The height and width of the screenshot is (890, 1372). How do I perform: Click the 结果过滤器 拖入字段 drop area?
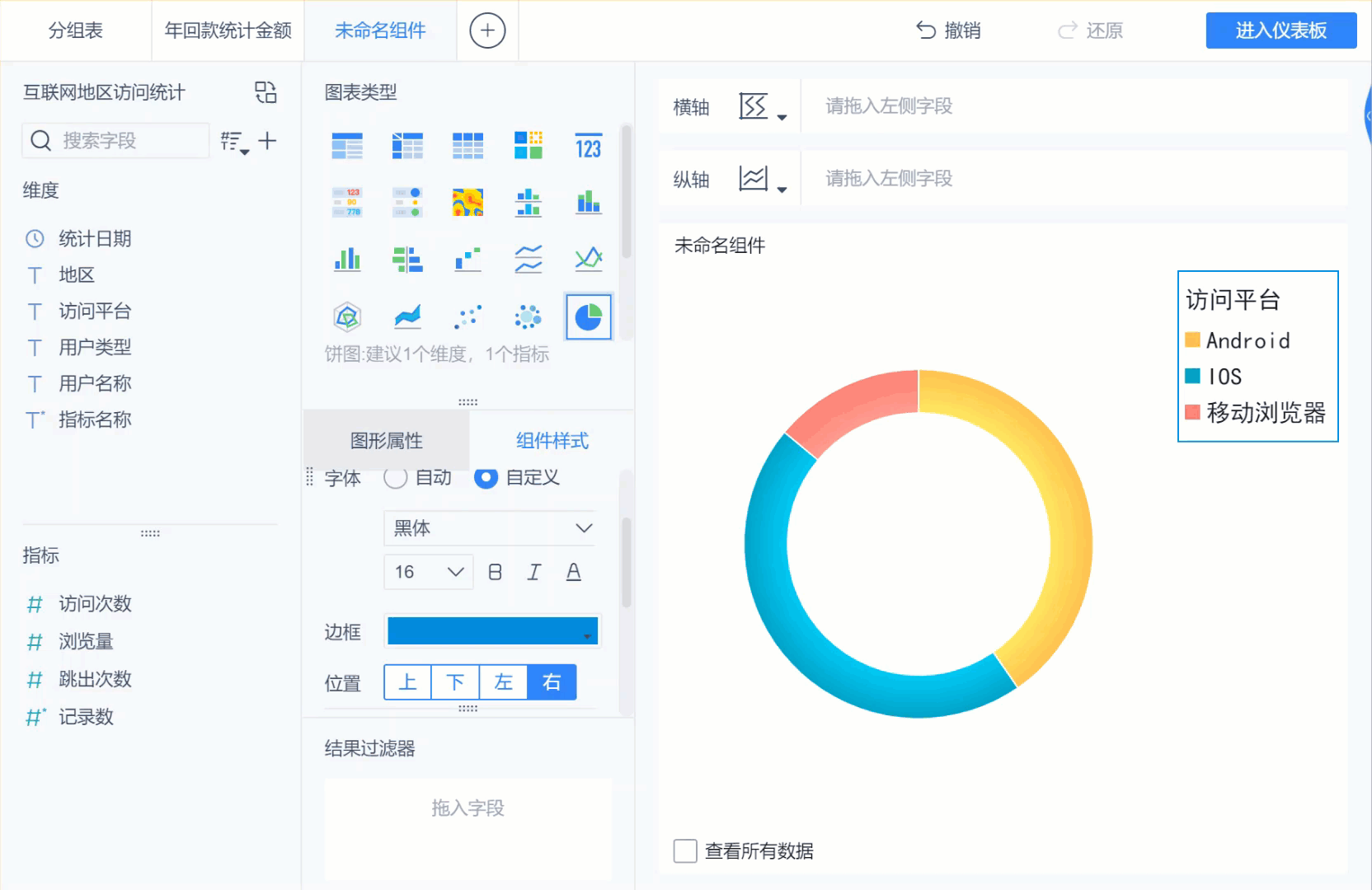468,829
